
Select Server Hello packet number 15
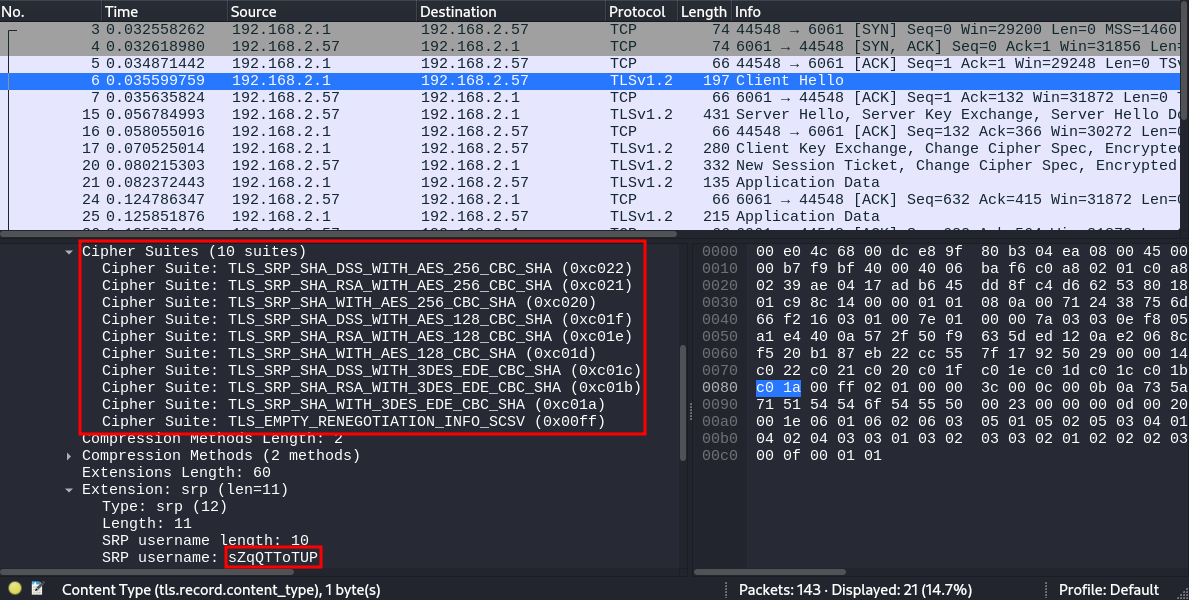400,114
